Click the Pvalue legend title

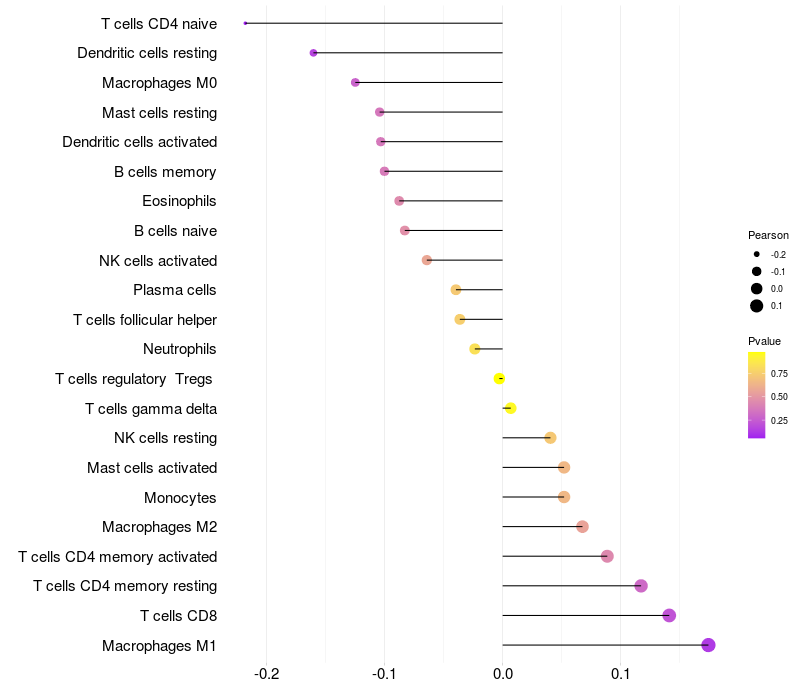click(764, 341)
